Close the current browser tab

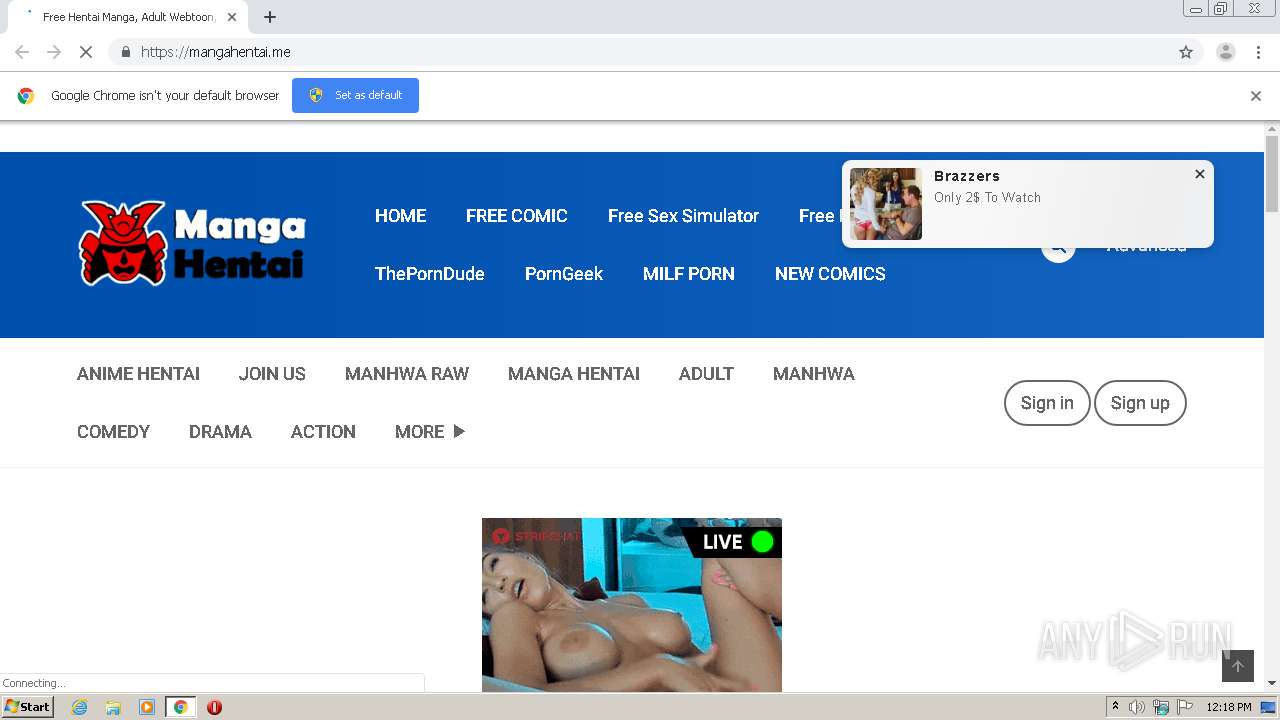coord(232,17)
